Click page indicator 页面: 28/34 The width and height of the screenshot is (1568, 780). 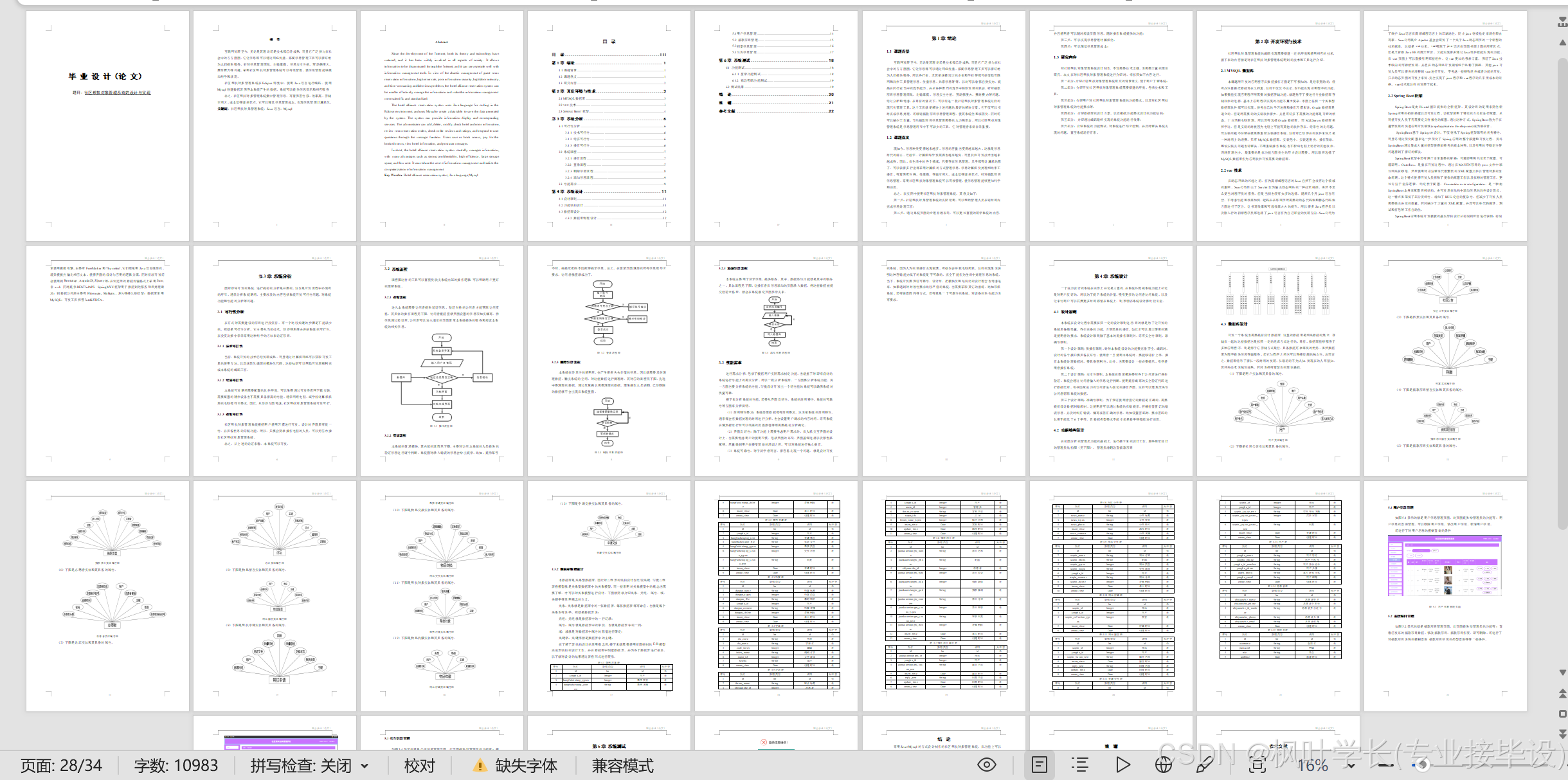tap(61, 765)
